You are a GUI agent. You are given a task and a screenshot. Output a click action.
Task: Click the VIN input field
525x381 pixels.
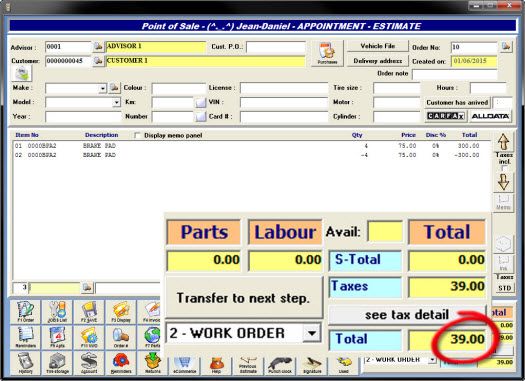click(x=284, y=102)
